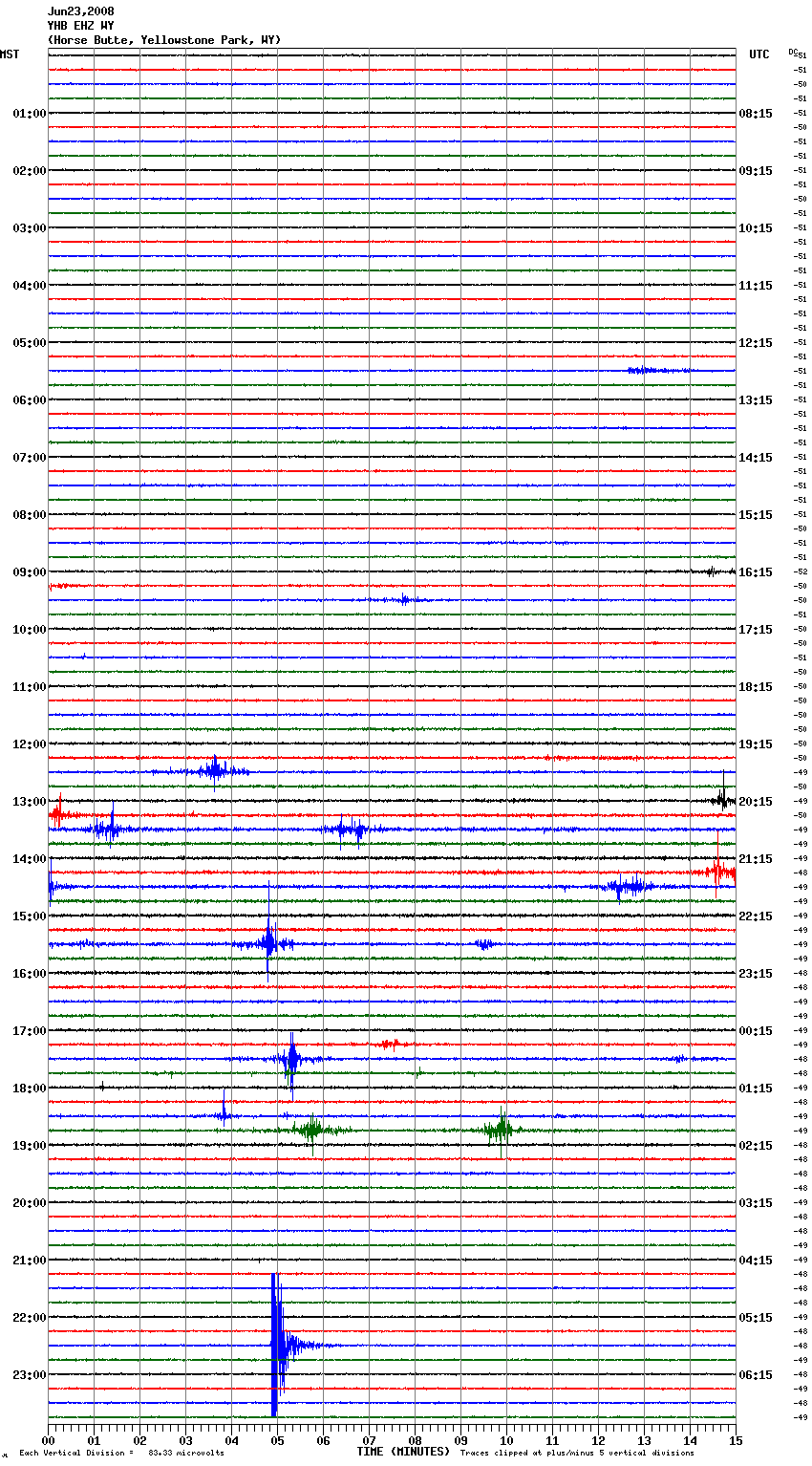The width and height of the screenshot is (812, 1466).
Task: Click the 03:00 MST row label
Action: pyautogui.click(x=30, y=228)
